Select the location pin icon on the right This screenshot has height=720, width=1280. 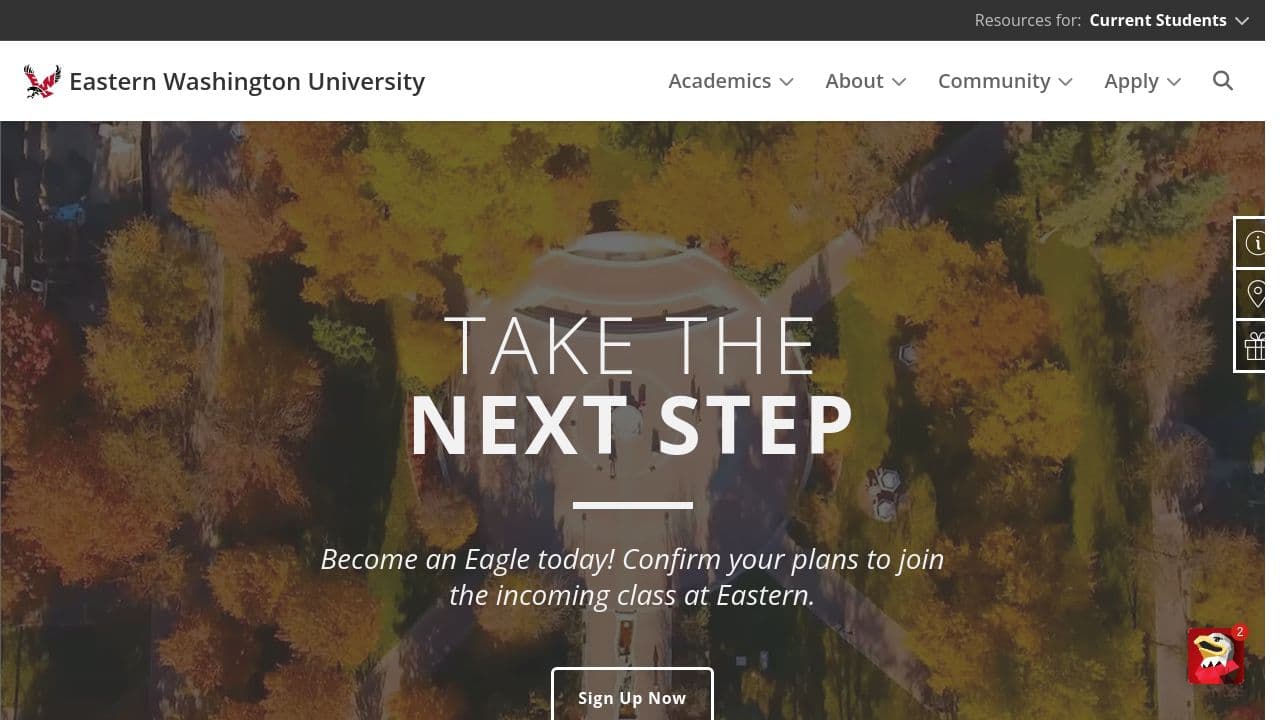click(x=1257, y=293)
